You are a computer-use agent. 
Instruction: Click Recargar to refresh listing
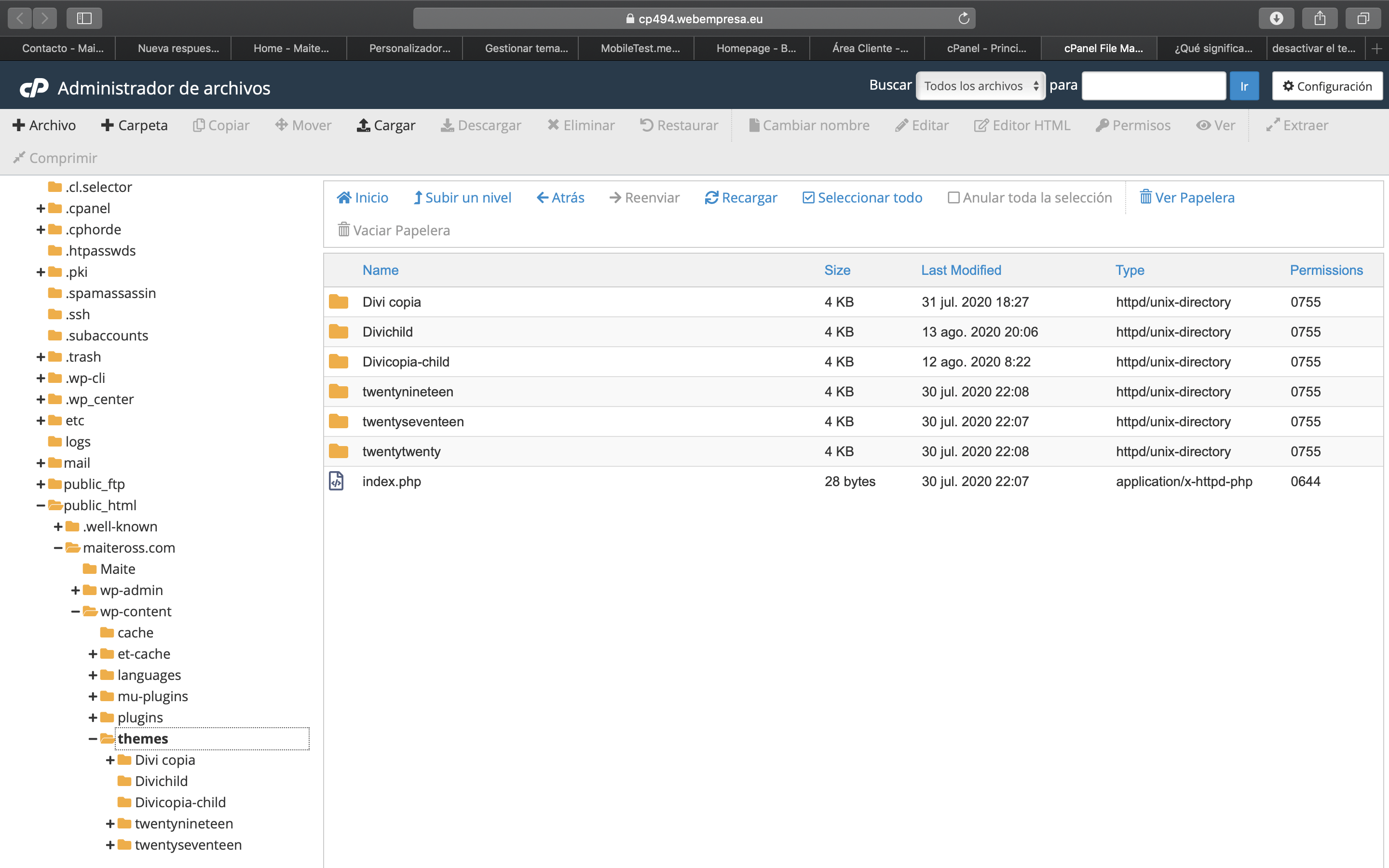tap(740, 198)
